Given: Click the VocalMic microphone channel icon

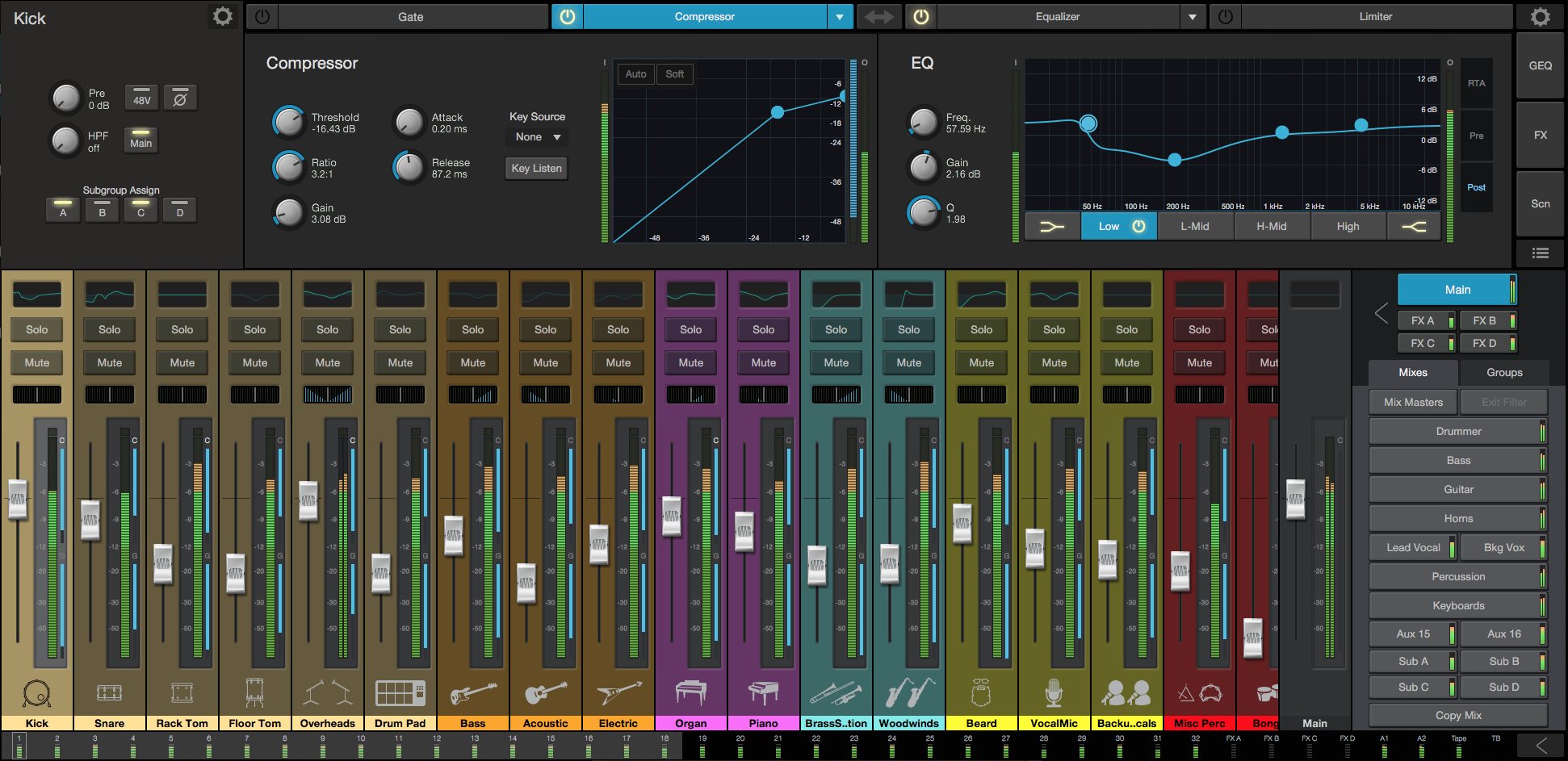Looking at the screenshot, I should pos(1054,692).
